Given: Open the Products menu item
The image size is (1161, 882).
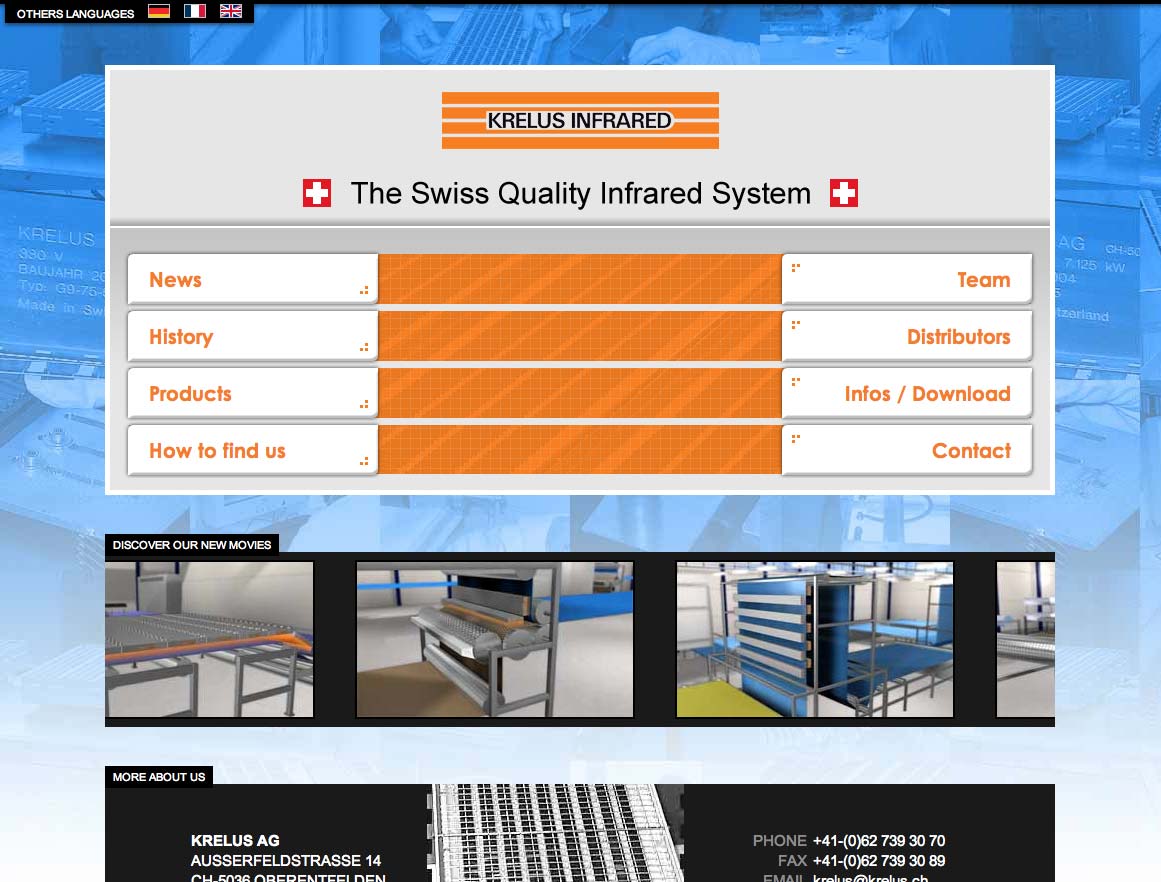Looking at the screenshot, I should [252, 393].
